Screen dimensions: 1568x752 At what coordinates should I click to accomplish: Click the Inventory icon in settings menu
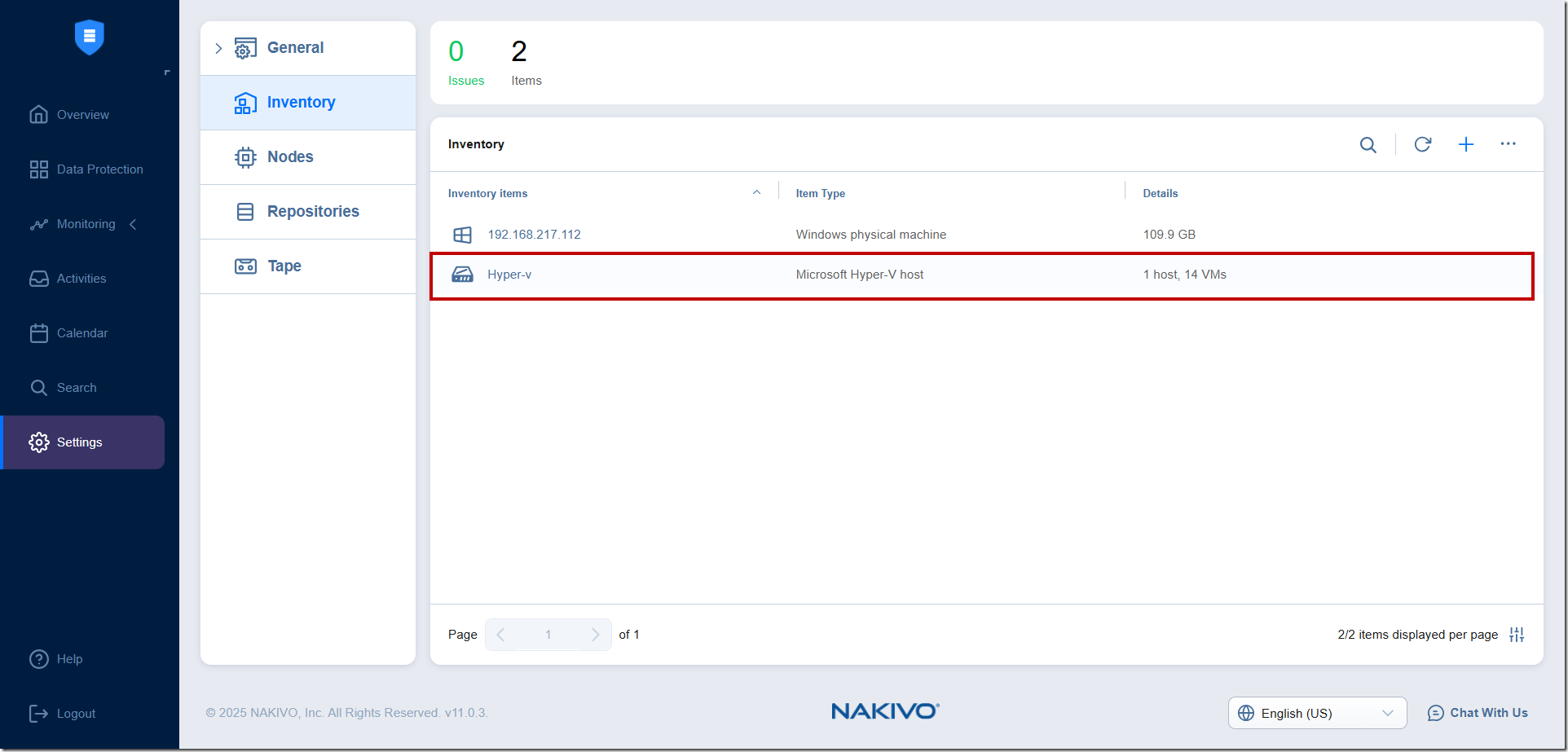point(245,103)
